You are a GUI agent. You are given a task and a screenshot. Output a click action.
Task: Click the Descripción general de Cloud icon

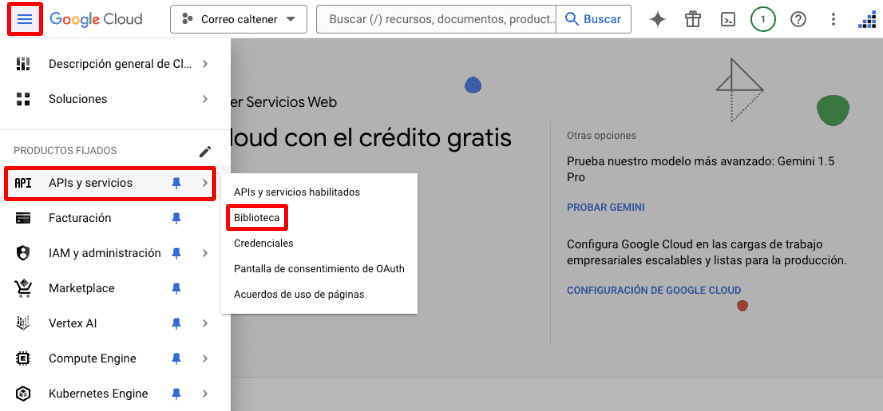(x=23, y=64)
